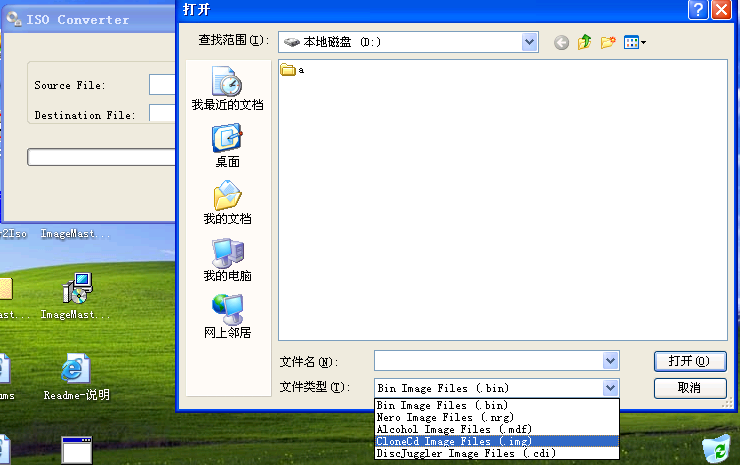Go to 桌面 desktop in places bar
This screenshot has width=740, height=465.
227,145
